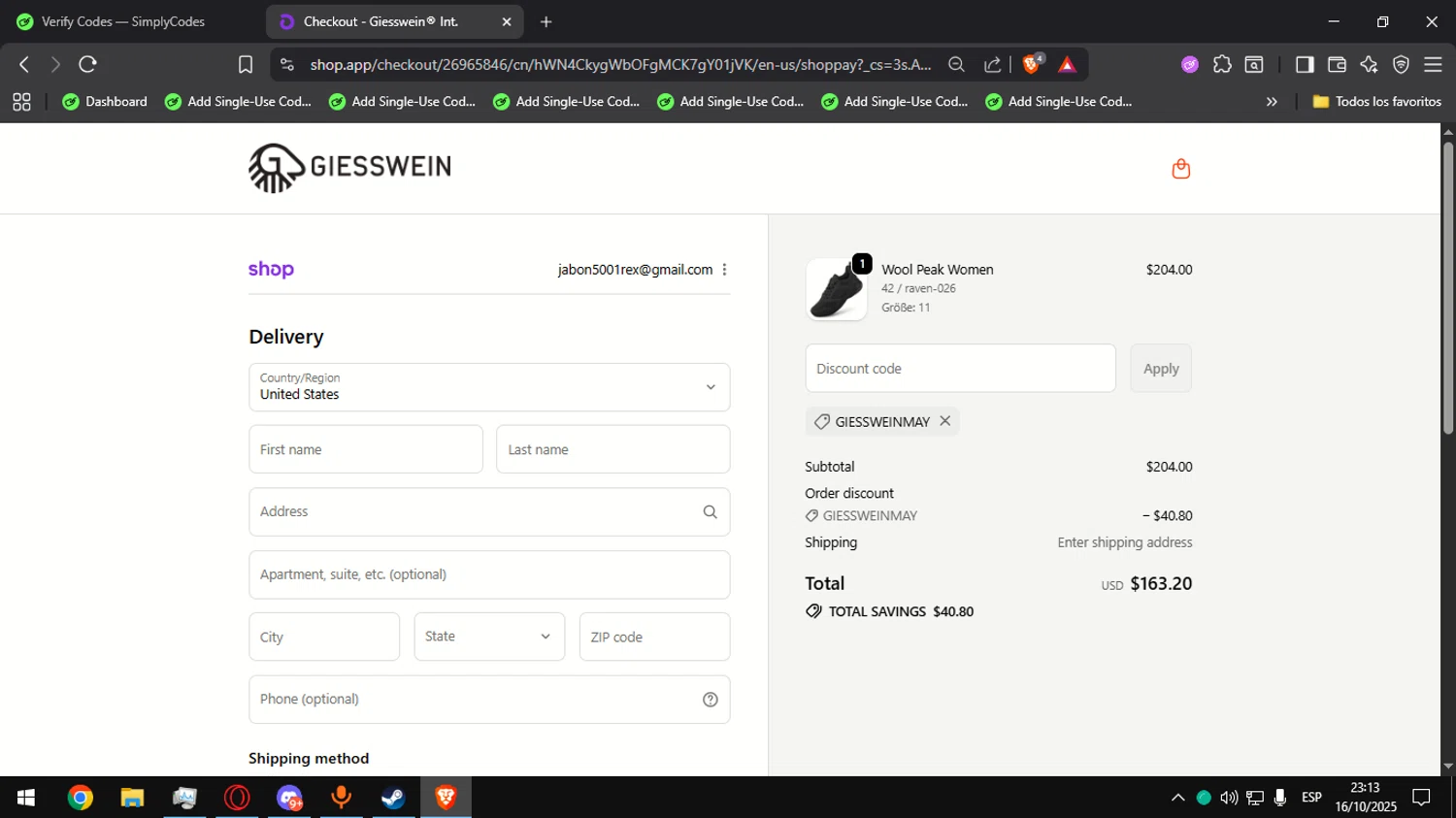
Task: Open File Explorer from the taskbar
Action: point(132,798)
